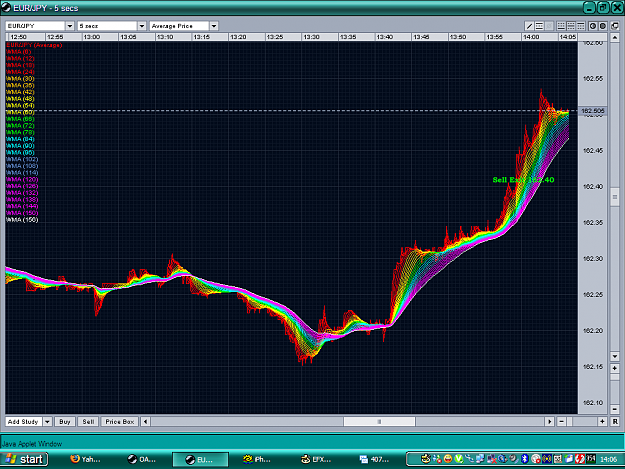Image resolution: width=625 pixels, height=469 pixels.
Task: Click the Add Study combo box label
Action: tap(24, 422)
